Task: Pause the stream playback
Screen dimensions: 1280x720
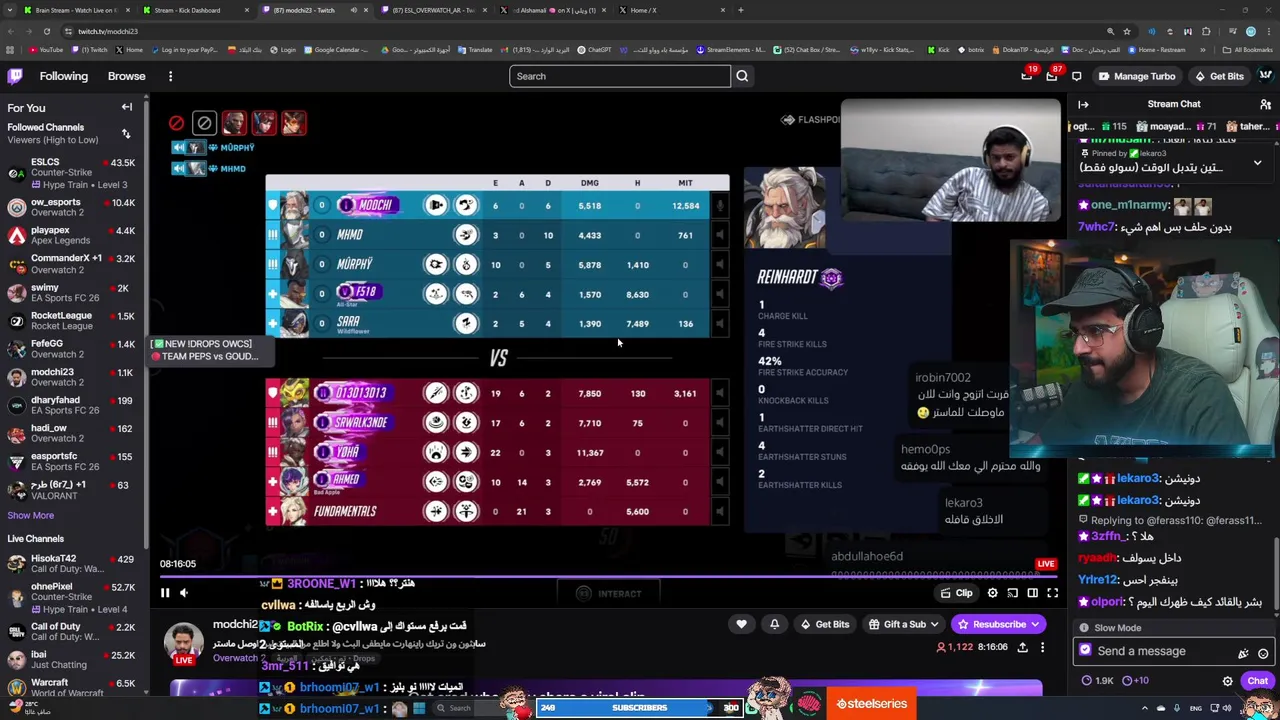Action: 165,593
